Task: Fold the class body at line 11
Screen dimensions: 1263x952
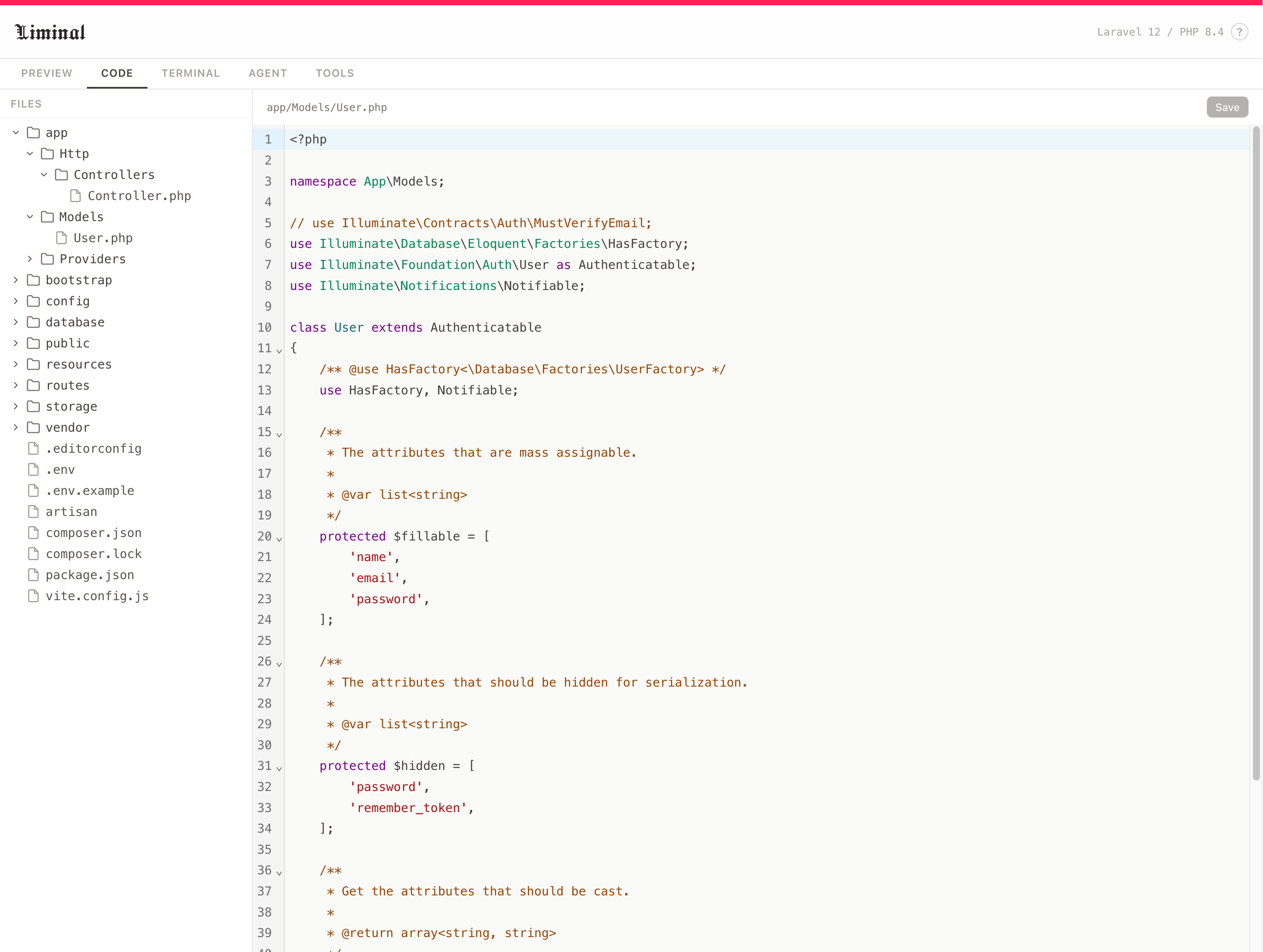Action: 279,350
